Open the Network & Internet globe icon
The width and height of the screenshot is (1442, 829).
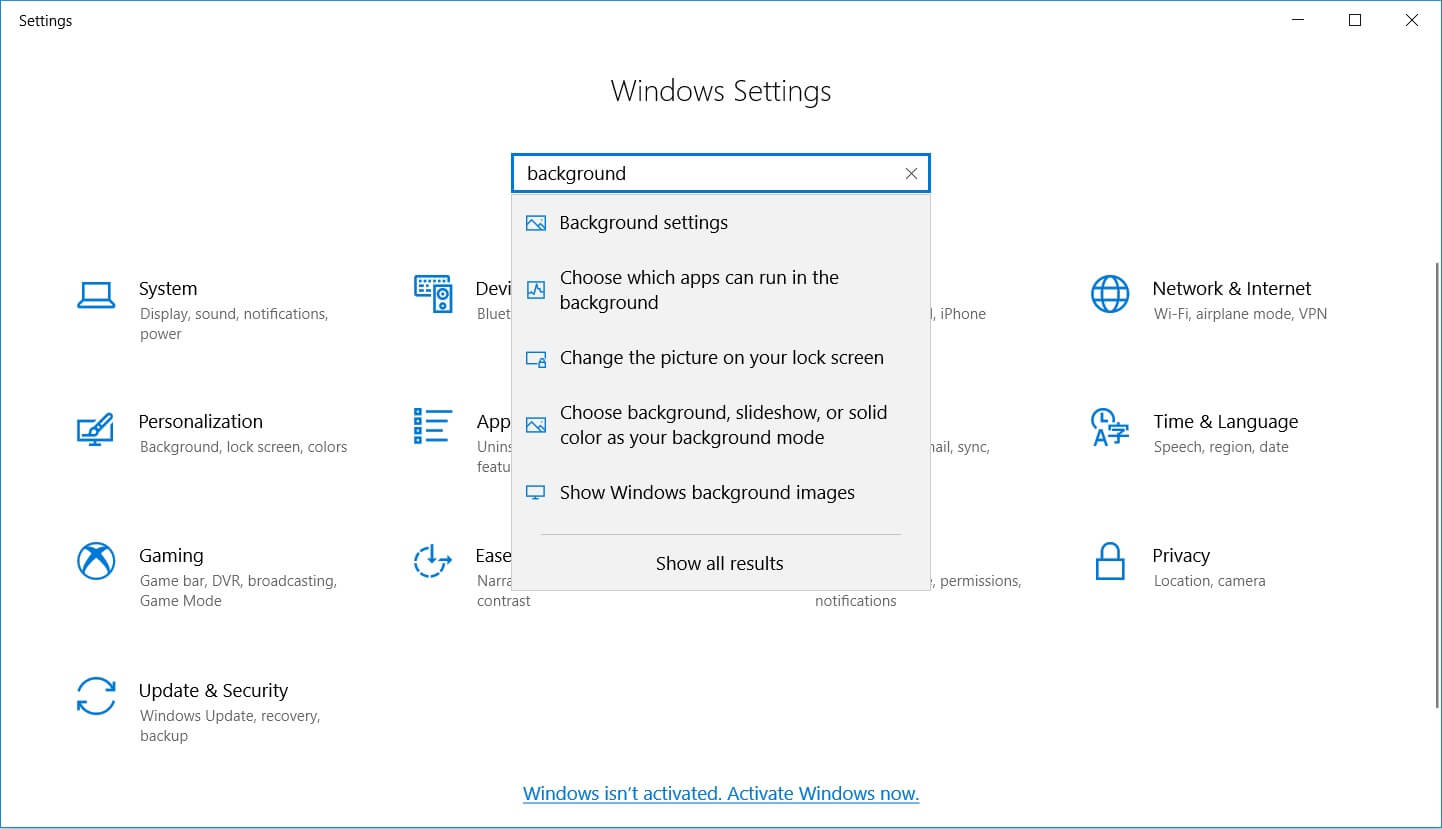1110,294
